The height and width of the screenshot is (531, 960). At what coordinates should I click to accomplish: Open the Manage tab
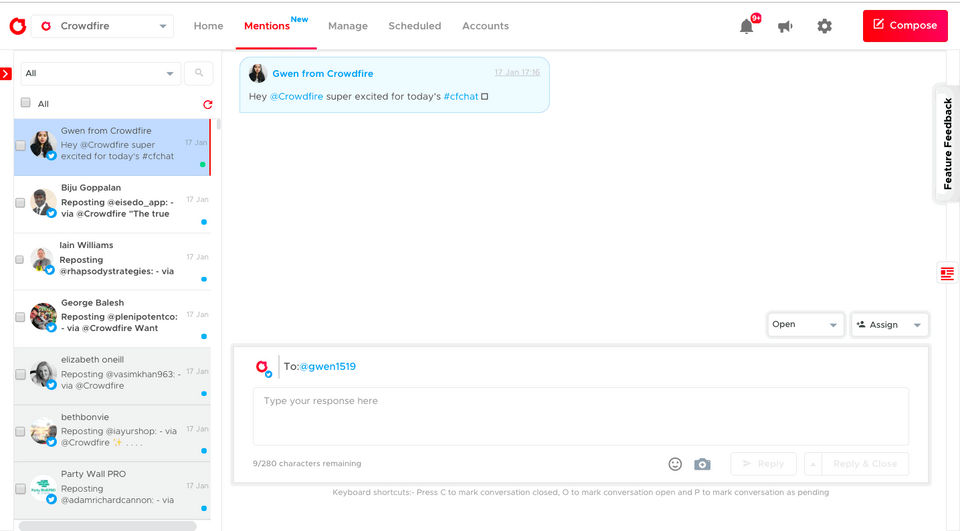click(x=348, y=26)
